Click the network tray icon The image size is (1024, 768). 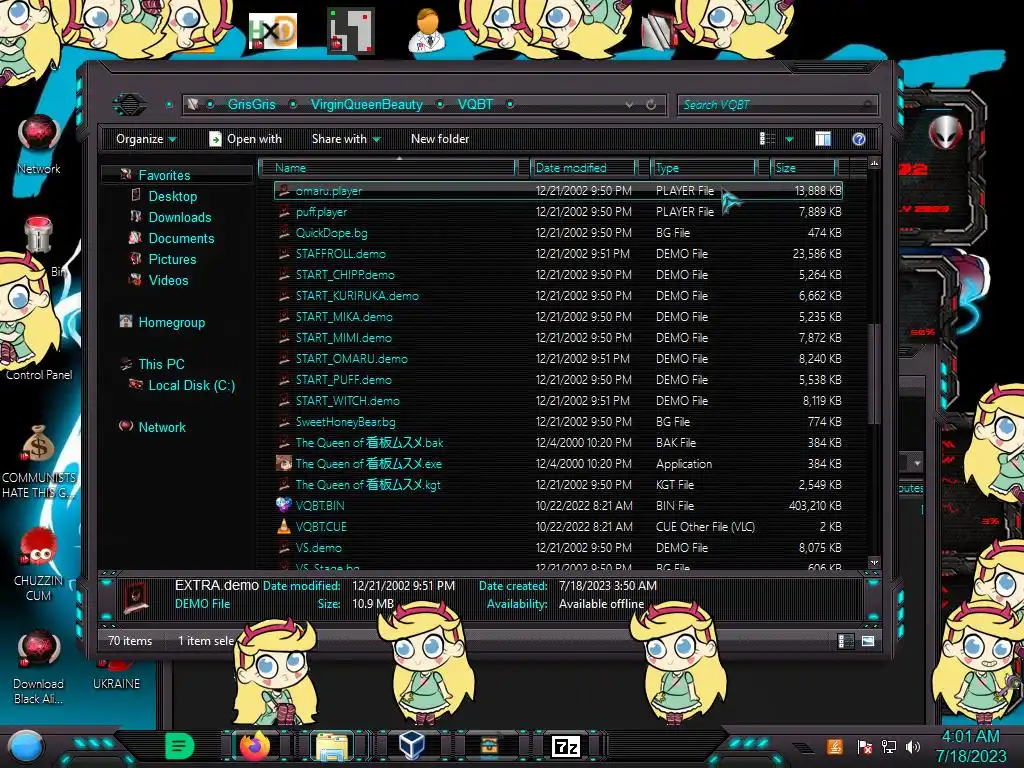click(x=889, y=746)
